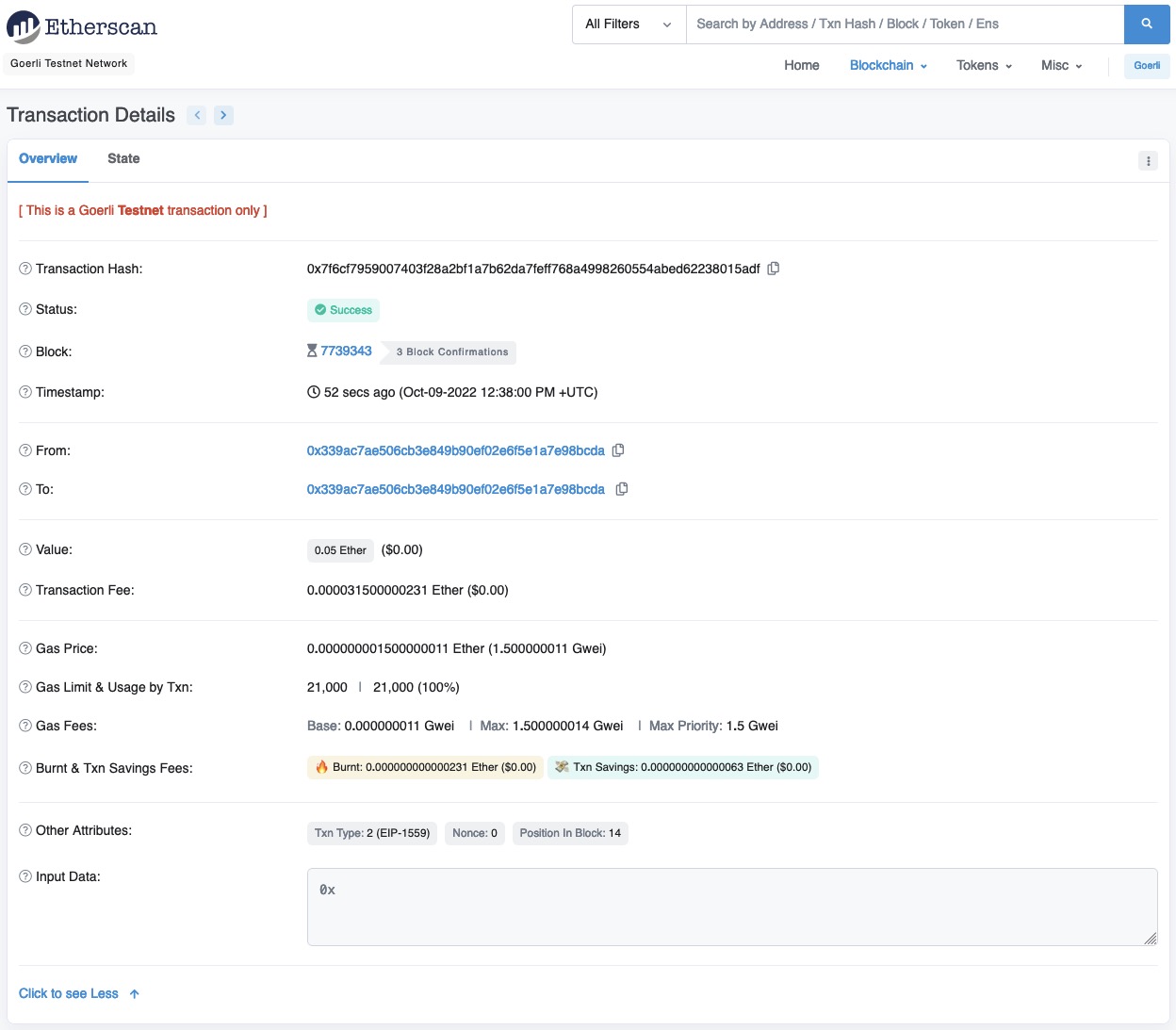1176x1030 pixels.
Task: Click help icon beside Block
Action: click(x=25, y=352)
